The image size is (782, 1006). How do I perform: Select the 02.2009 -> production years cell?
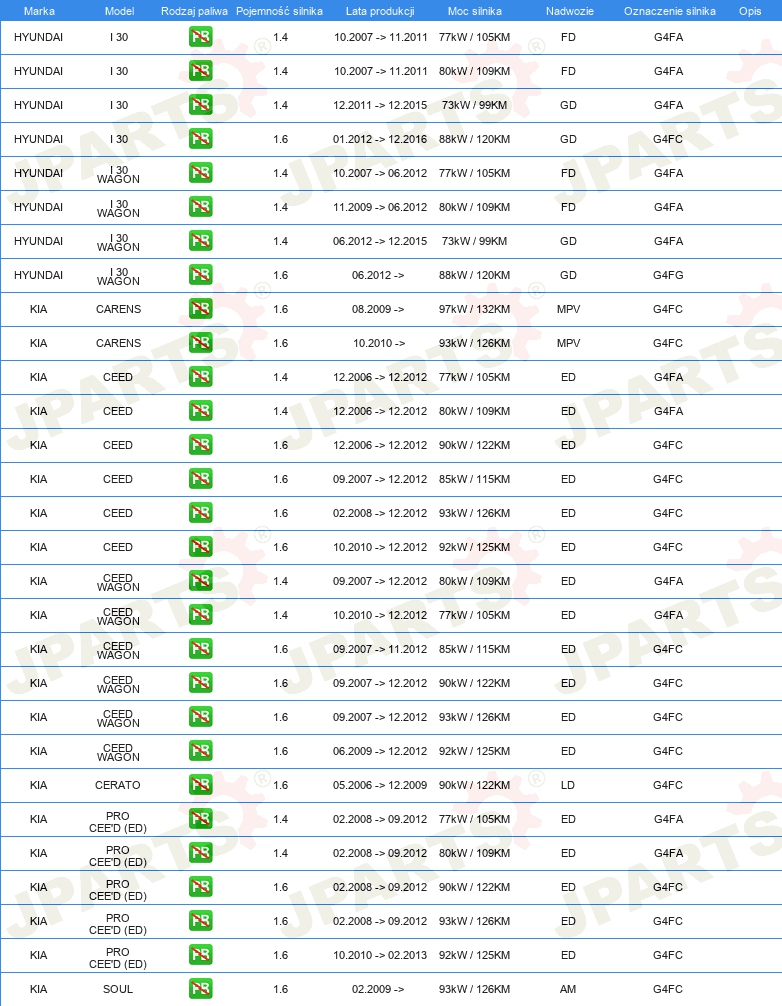click(378, 989)
